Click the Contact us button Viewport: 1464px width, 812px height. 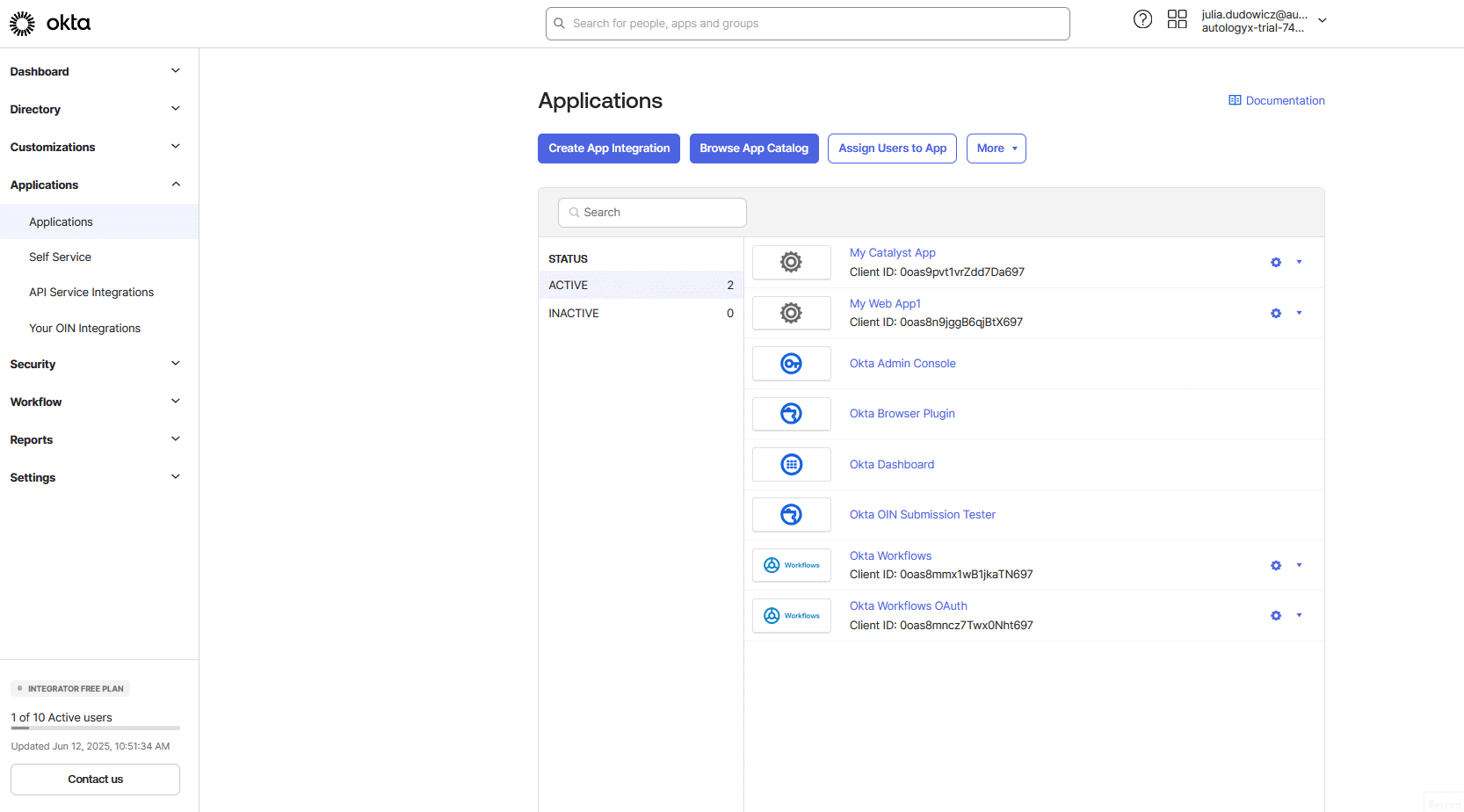(x=95, y=779)
